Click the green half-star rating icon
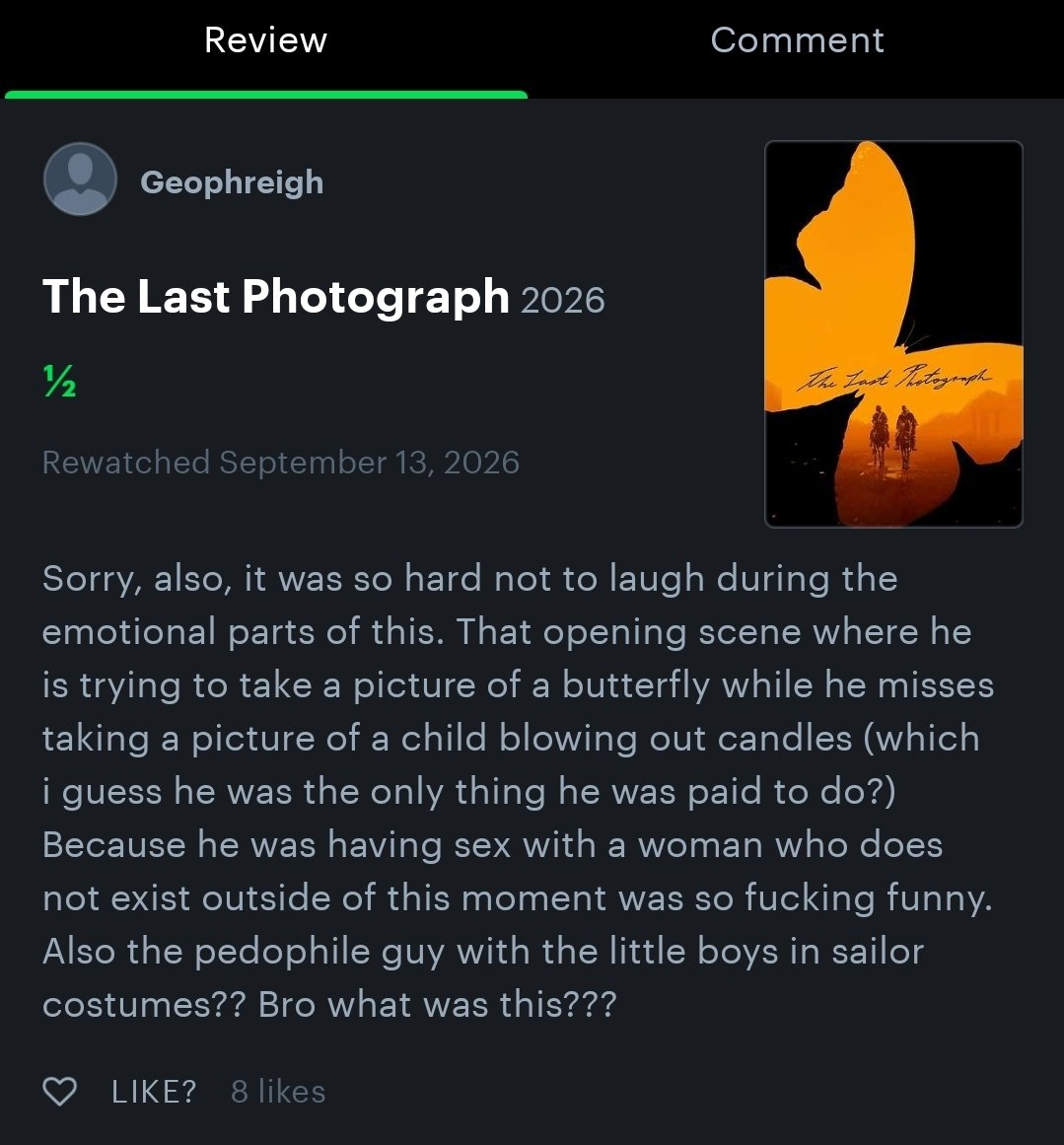 [x=59, y=381]
